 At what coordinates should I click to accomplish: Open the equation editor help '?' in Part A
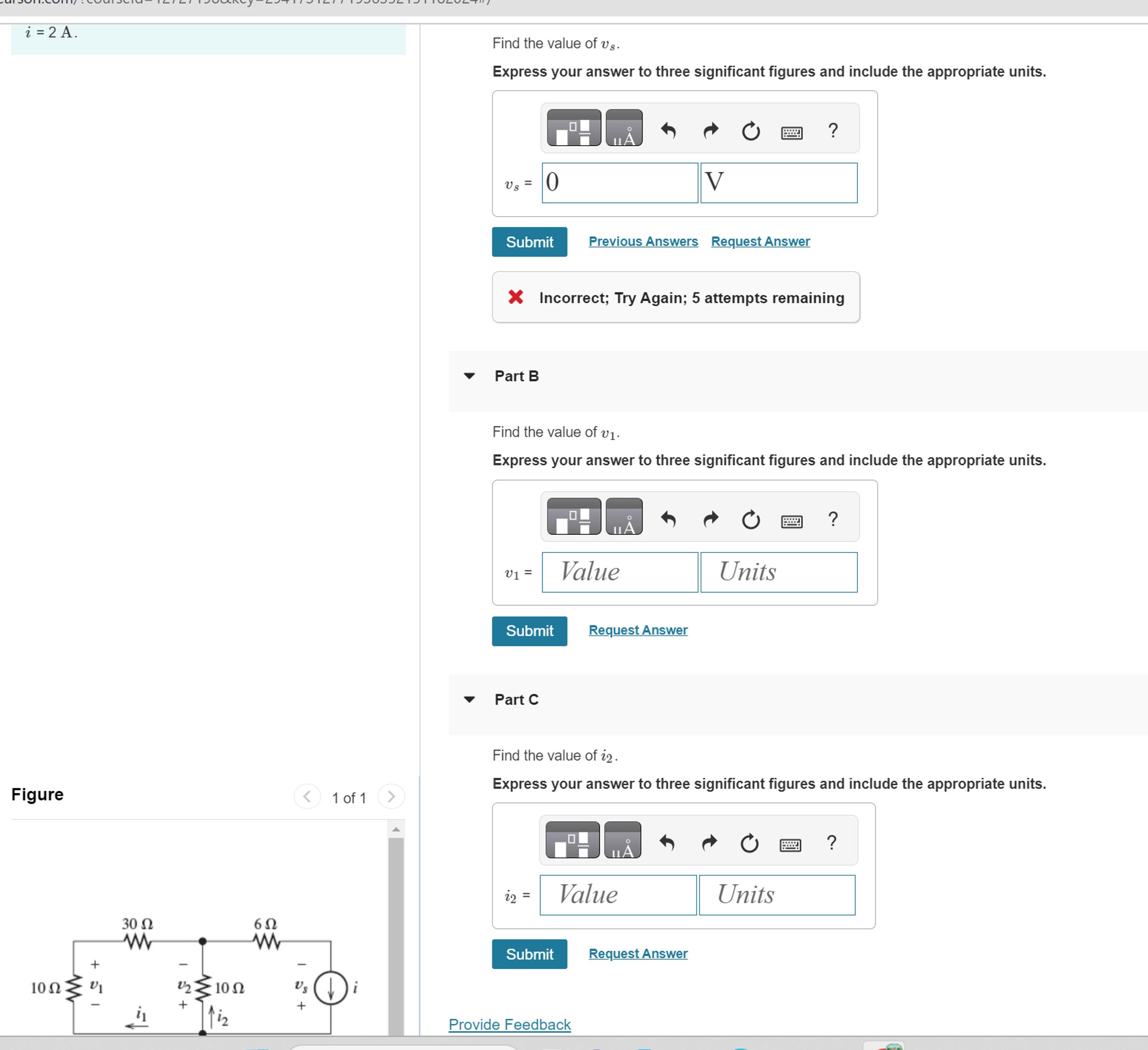(833, 130)
